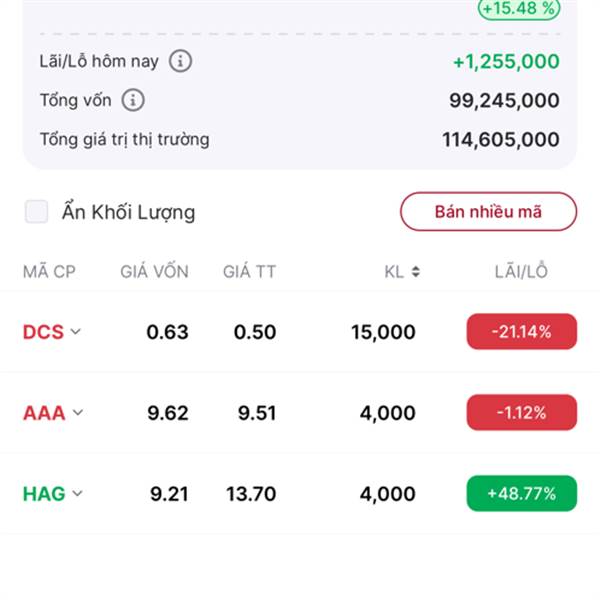Select the HAG stock code

tap(44, 494)
